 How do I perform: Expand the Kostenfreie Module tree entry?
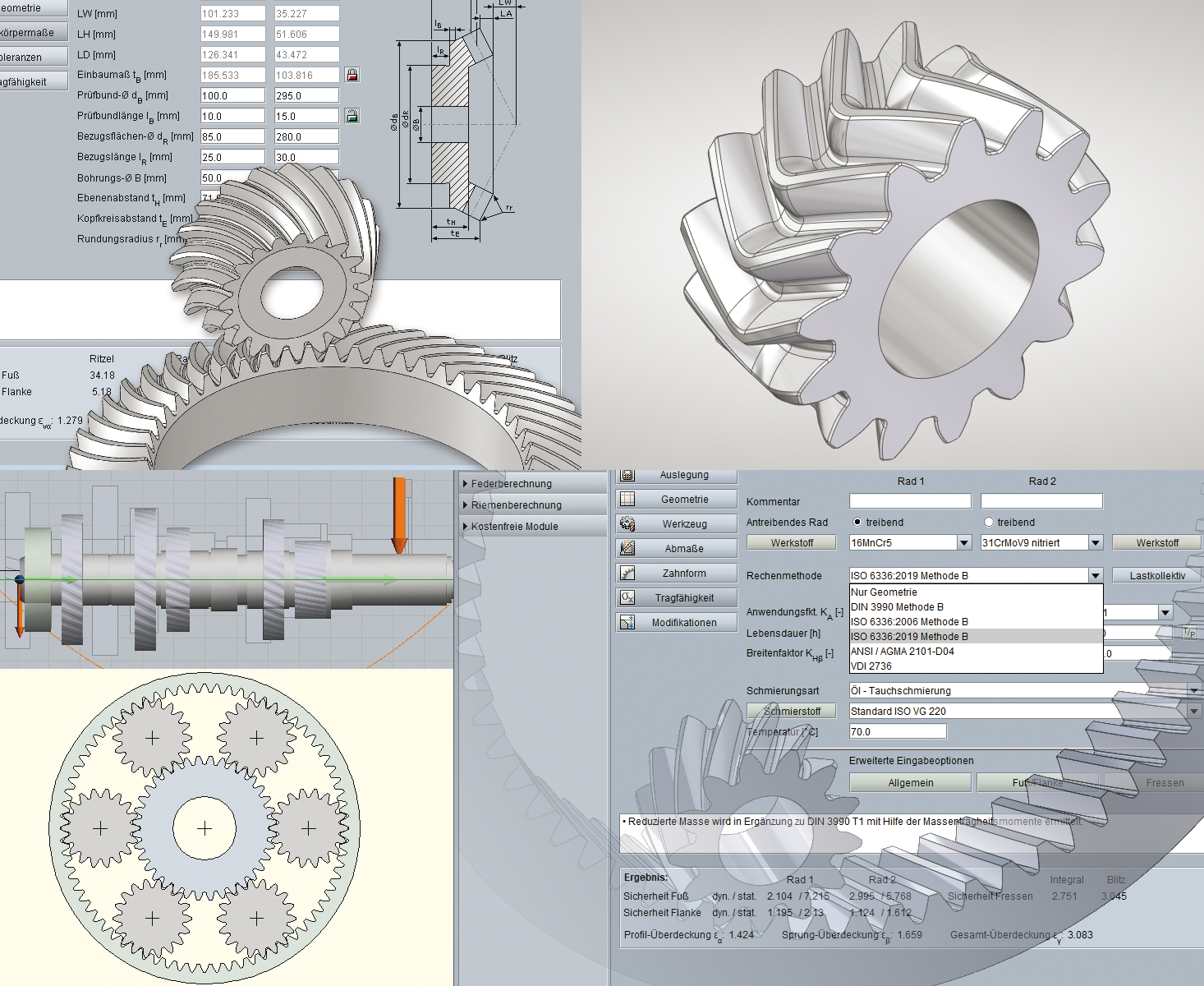tap(465, 527)
